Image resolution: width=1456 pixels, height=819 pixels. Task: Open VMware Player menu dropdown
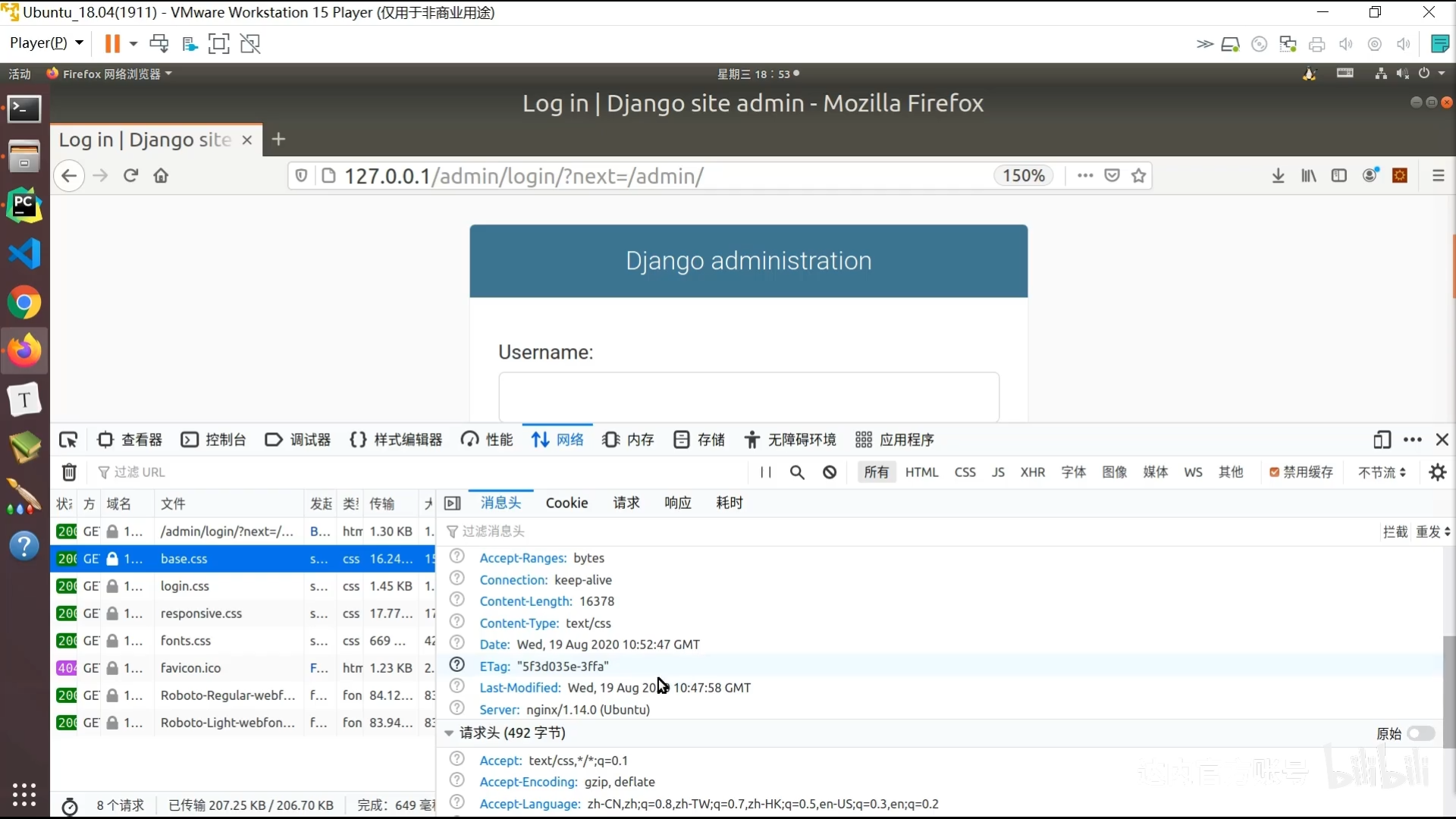click(46, 43)
